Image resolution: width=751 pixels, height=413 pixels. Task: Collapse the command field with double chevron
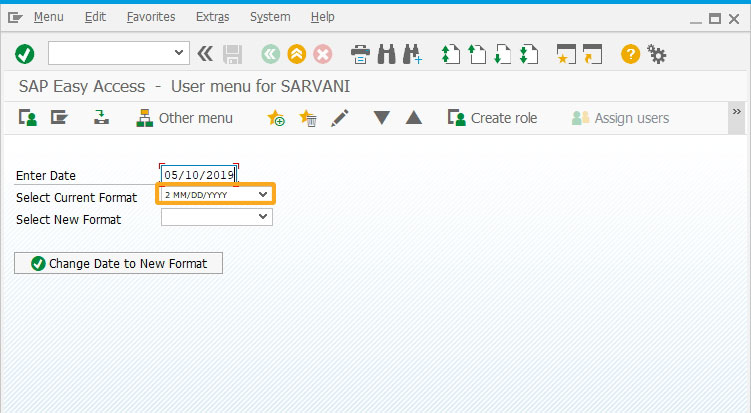point(205,54)
